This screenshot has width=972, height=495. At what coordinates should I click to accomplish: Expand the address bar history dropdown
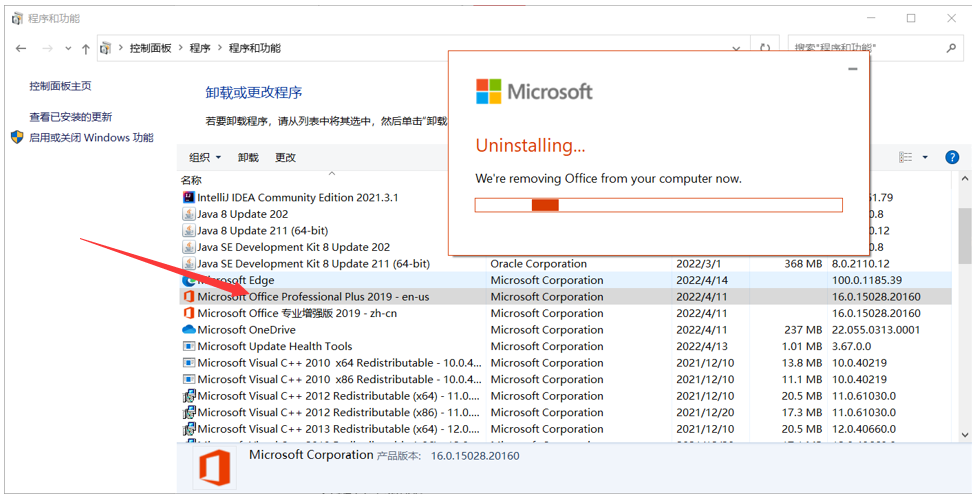point(736,48)
